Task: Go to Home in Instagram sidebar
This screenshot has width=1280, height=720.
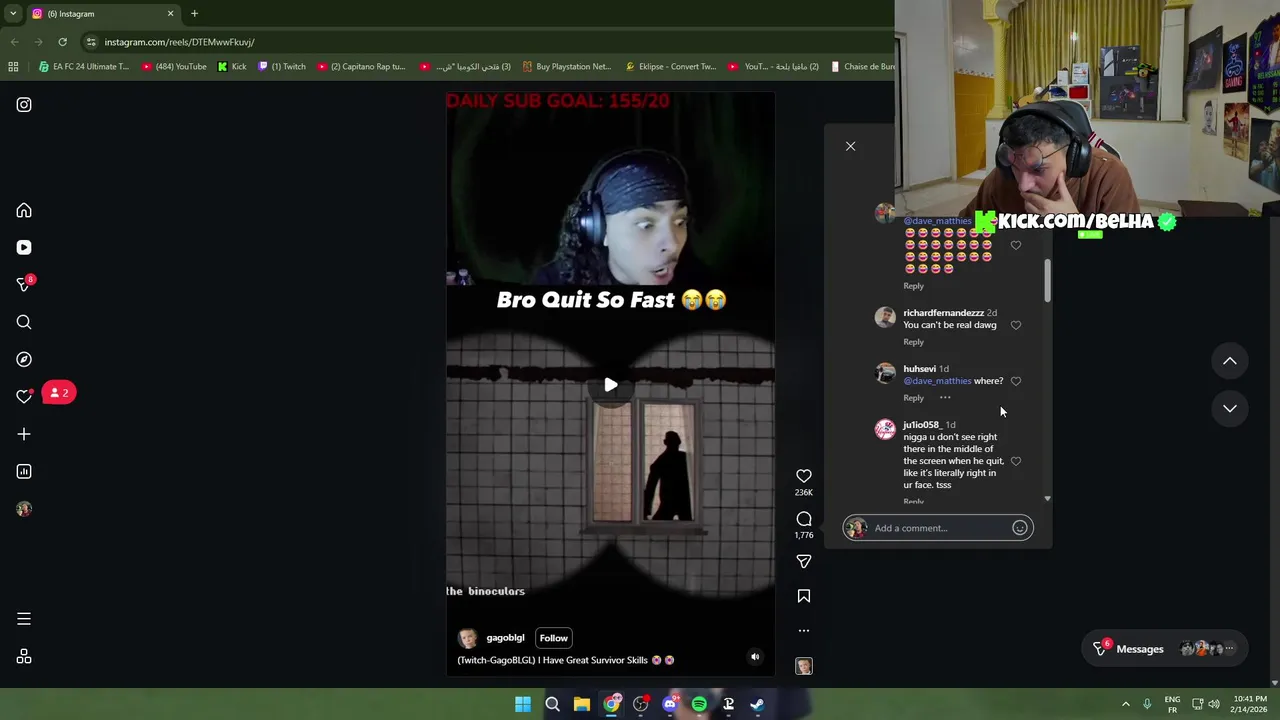Action: coord(24,211)
